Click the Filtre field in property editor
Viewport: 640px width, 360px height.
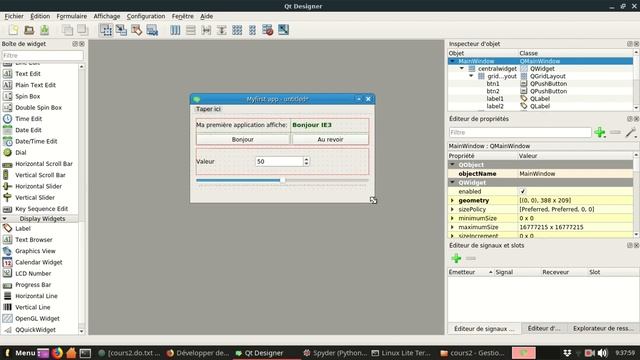point(520,132)
